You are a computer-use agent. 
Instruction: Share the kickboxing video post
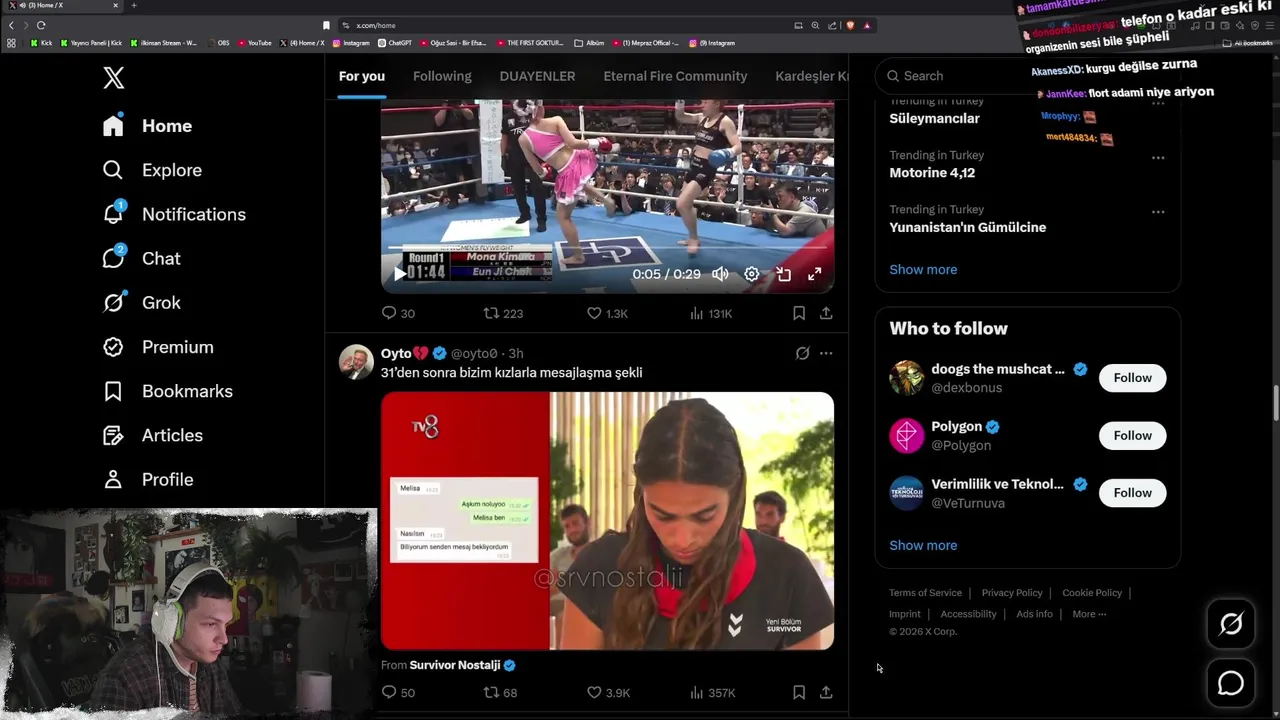[x=826, y=313]
